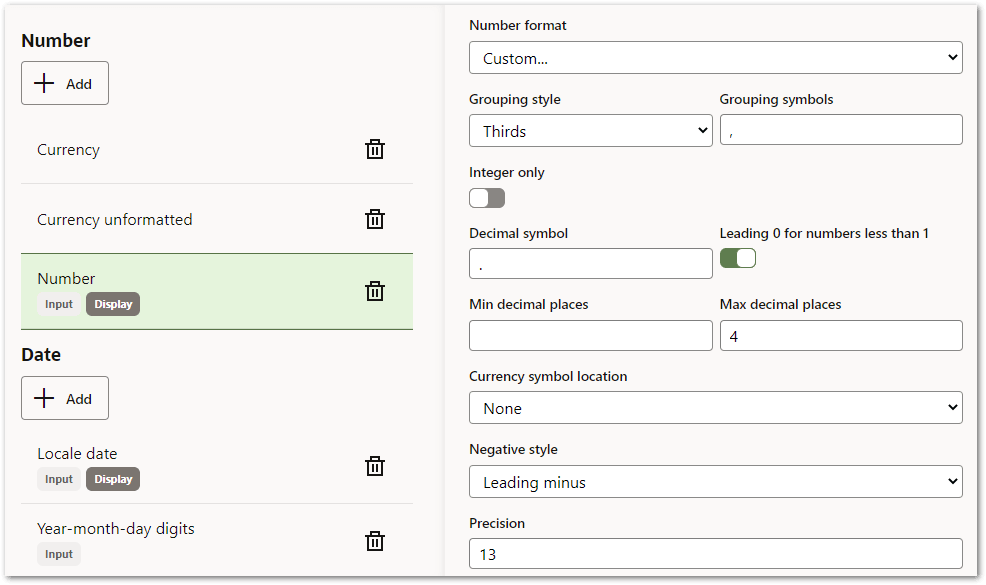Image resolution: width=986 pixels, height=585 pixels.
Task: Open the Number format dropdown
Action: (x=716, y=57)
